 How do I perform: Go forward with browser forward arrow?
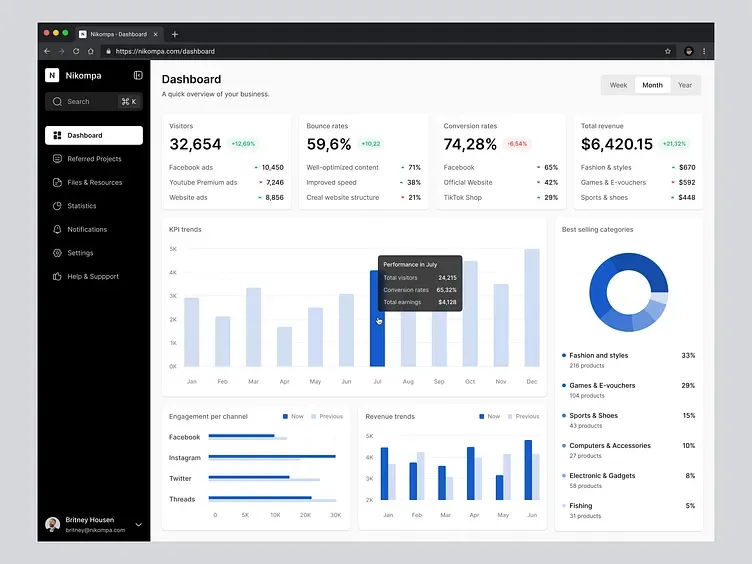(61, 51)
